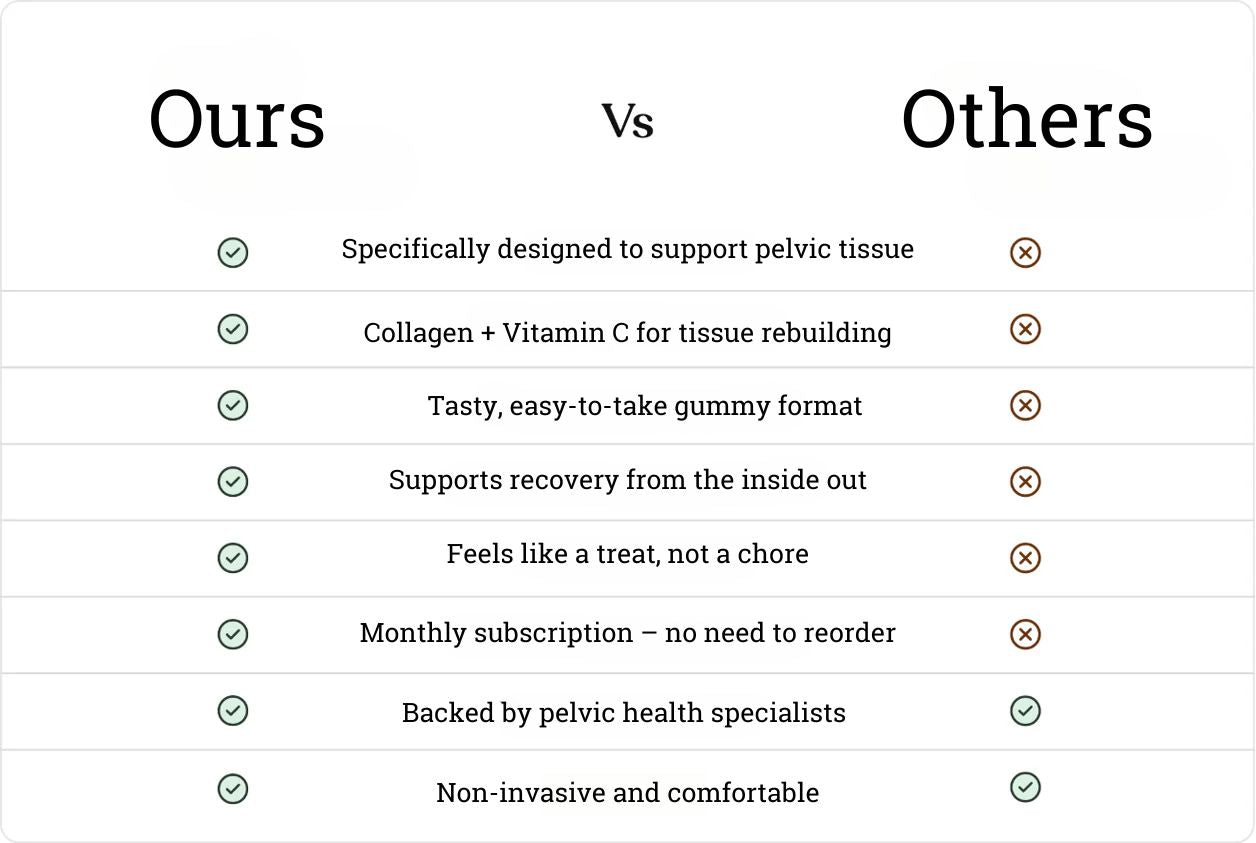Click the Vs label between headings
The height and width of the screenshot is (843, 1256).
tap(628, 122)
